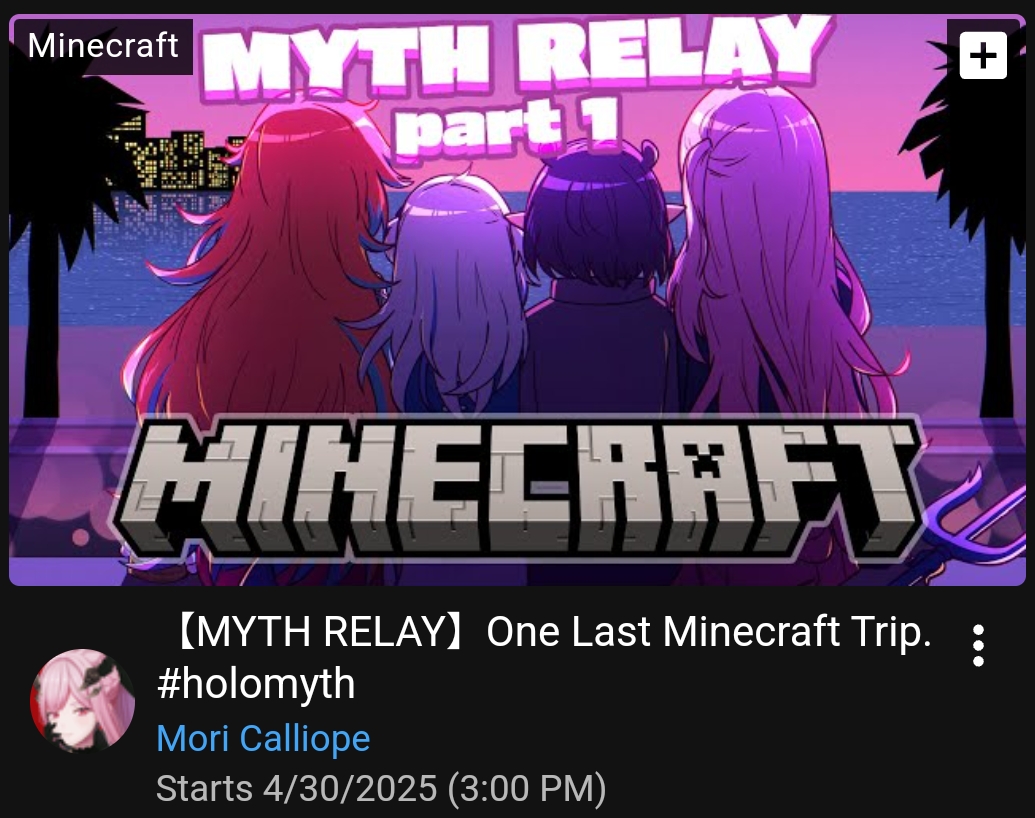Click the plus icon on thumbnail corner

coord(983,55)
